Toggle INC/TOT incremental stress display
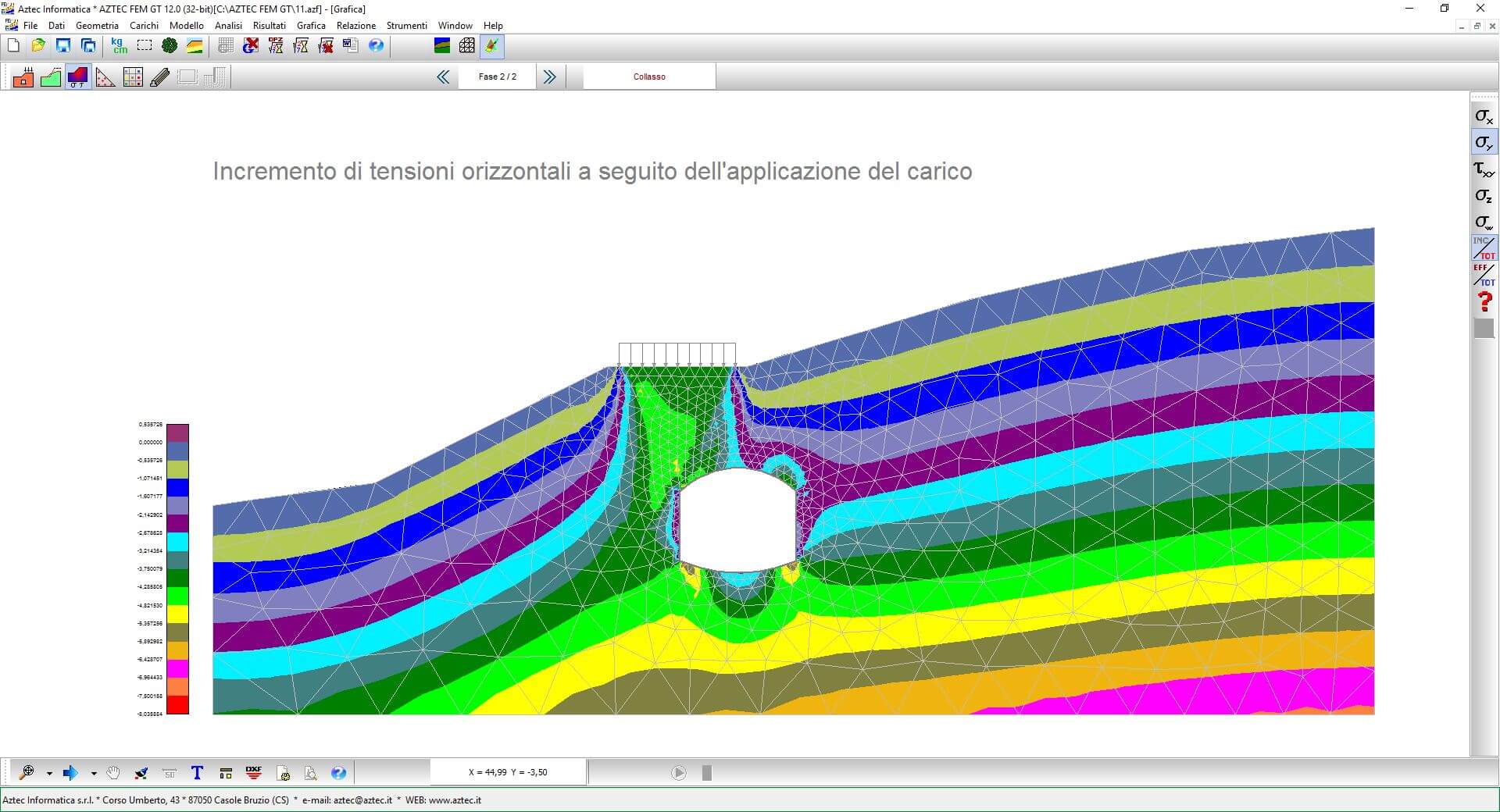The width and height of the screenshot is (1500, 812). tap(1484, 248)
